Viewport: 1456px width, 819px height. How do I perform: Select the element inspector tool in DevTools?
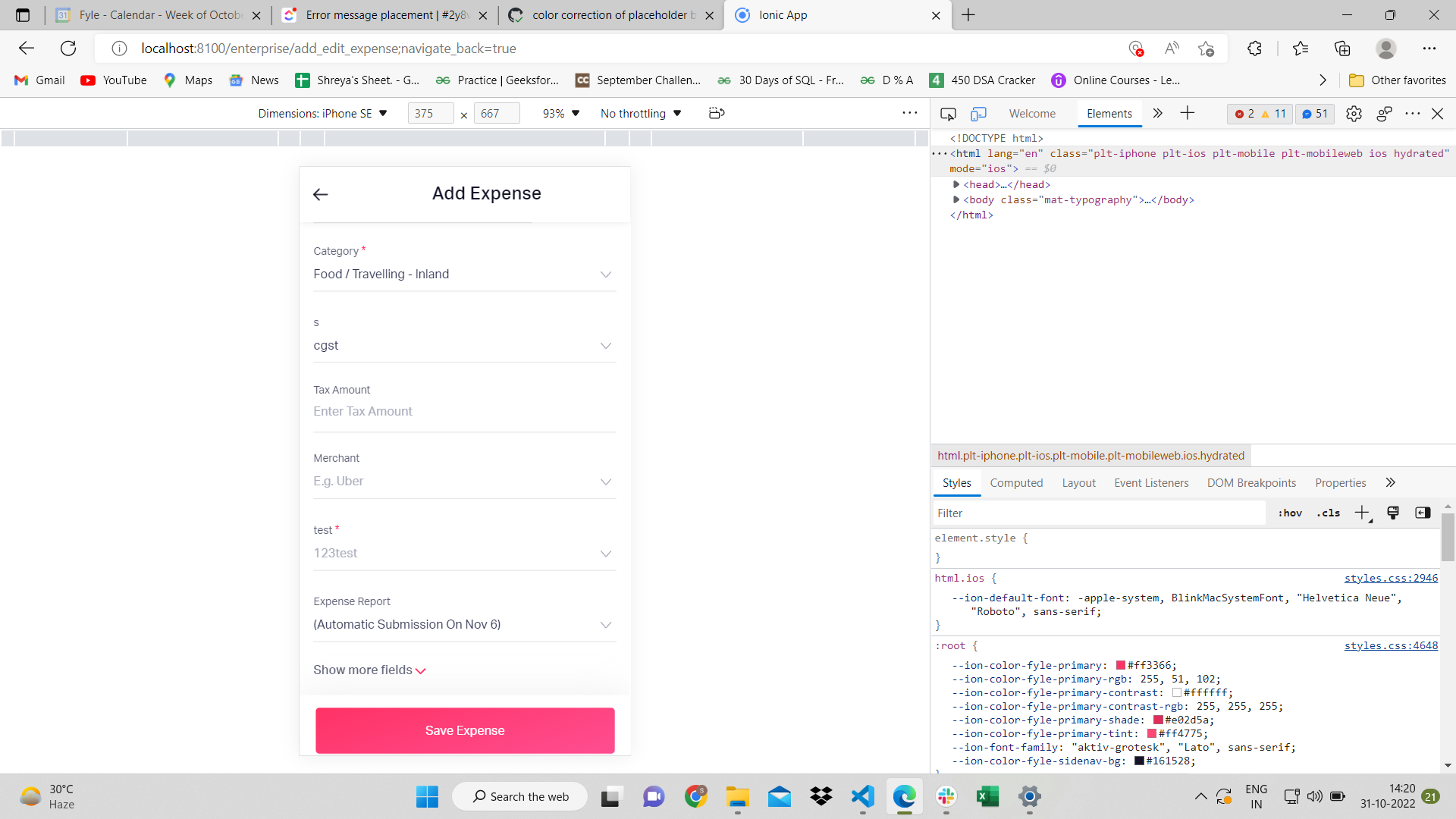point(948,114)
